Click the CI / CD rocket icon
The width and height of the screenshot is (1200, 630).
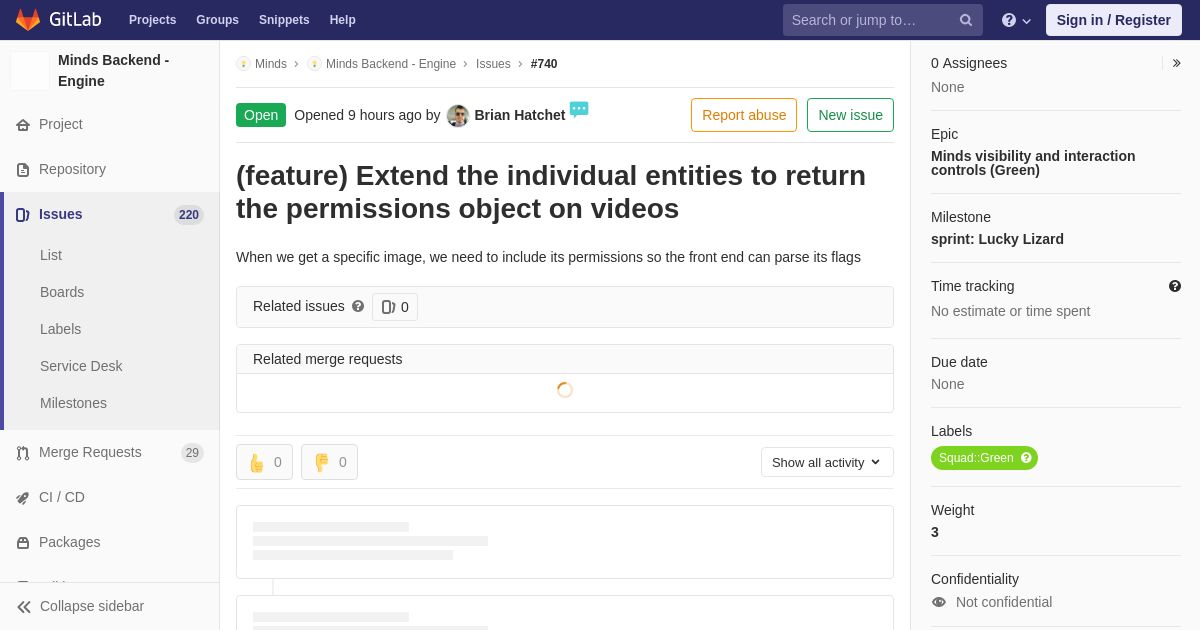[23, 498]
